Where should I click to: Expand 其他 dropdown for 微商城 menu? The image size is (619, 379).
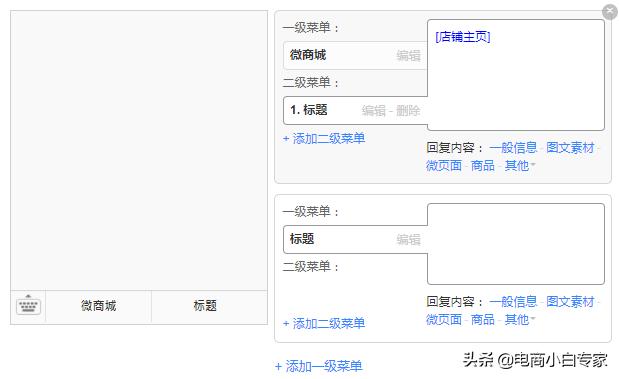click(x=520, y=165)
